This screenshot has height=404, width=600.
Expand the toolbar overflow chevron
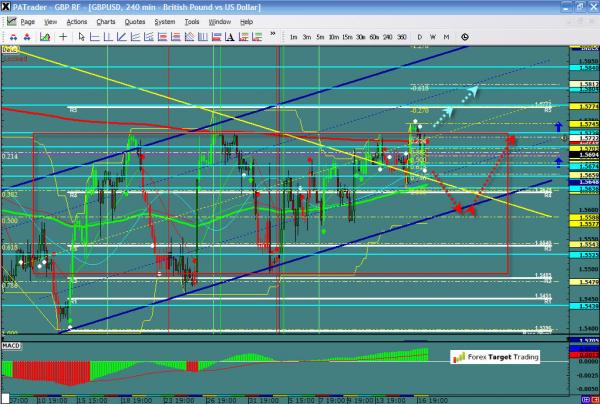tap(273, 34)
